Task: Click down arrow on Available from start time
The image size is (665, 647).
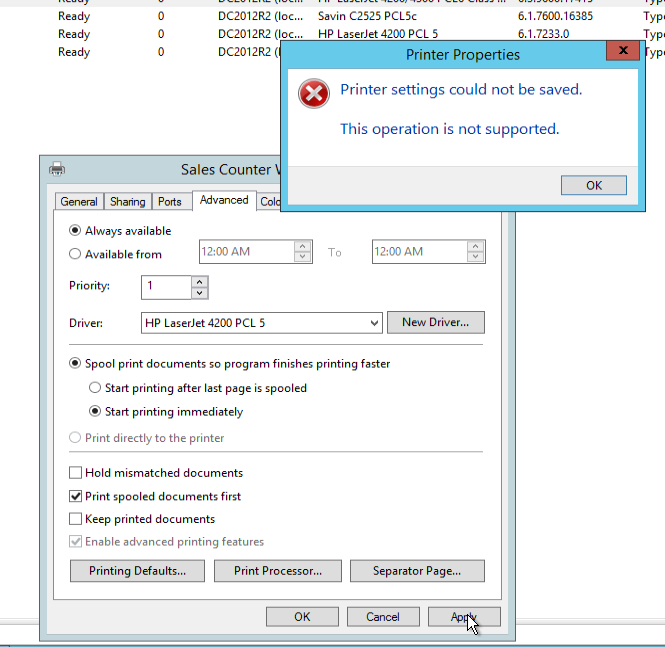Action: [x=302, y=257]
